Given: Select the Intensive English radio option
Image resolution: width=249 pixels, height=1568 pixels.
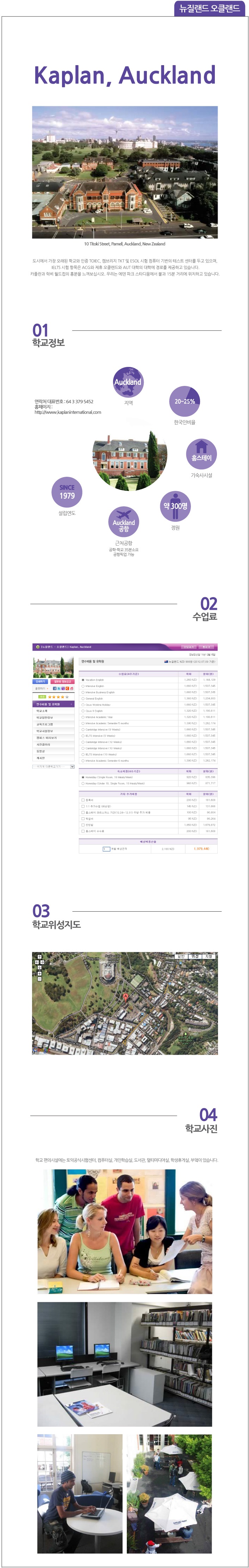Looking at the screenshot, I should [x=83, y=686].
